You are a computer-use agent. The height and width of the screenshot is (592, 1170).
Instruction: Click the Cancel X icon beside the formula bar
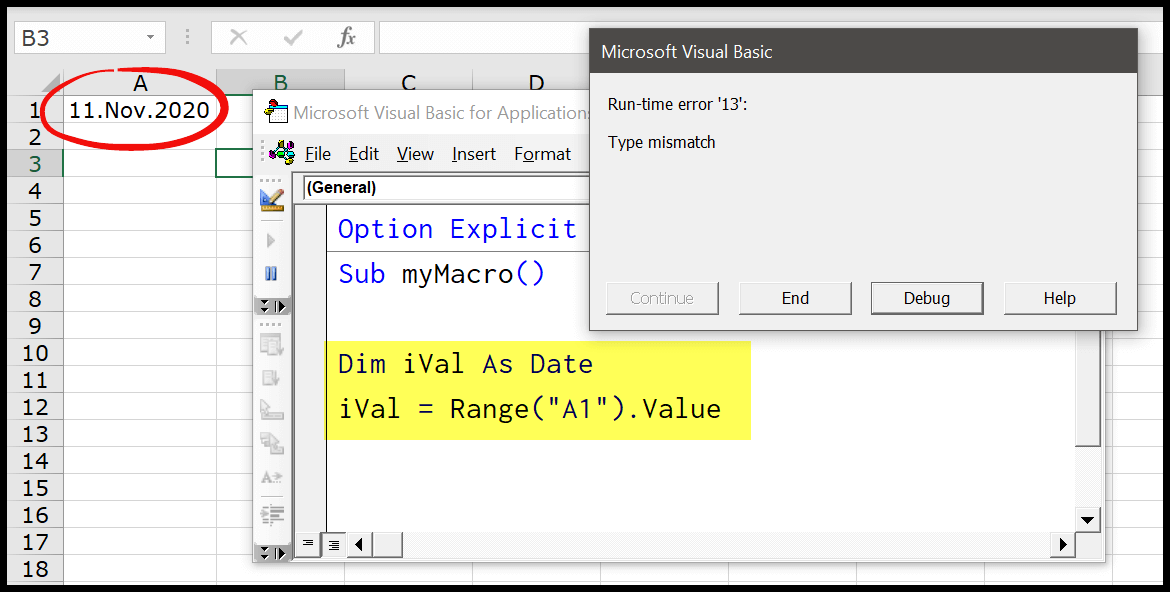pyautogui.click(x=237, y=37)
